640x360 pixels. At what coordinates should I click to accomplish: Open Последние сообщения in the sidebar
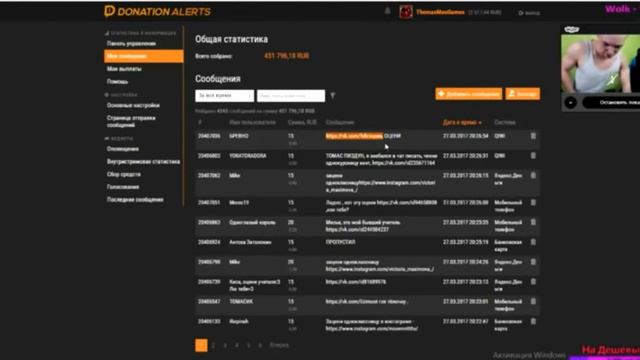pos(135,200)
